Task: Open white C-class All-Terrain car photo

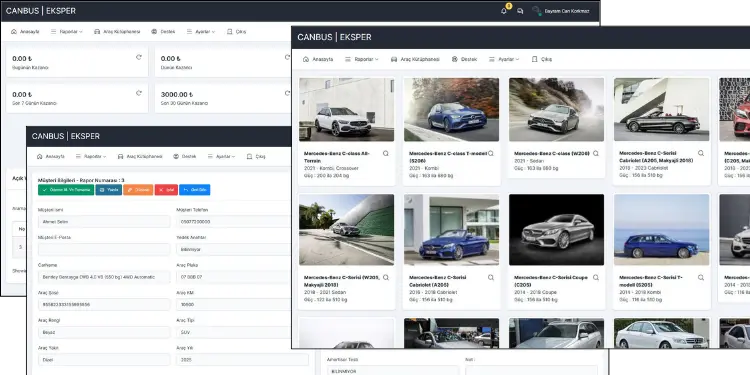Action: [x=347, y=110]
